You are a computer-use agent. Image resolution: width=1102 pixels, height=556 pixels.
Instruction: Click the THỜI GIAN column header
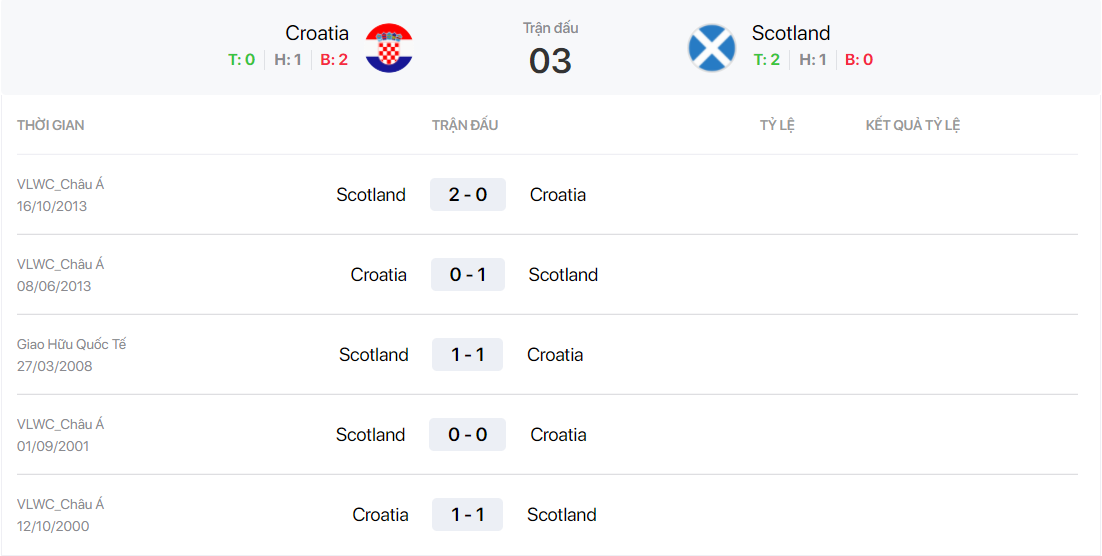tap(51, 125)
